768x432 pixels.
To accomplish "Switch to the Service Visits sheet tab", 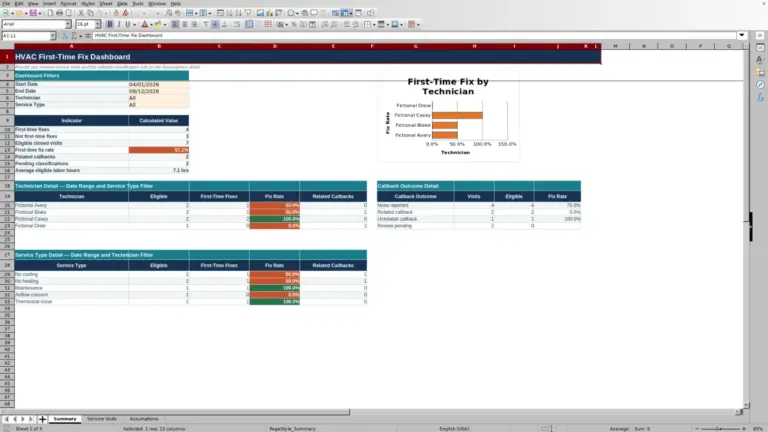I will coord(102,419).
